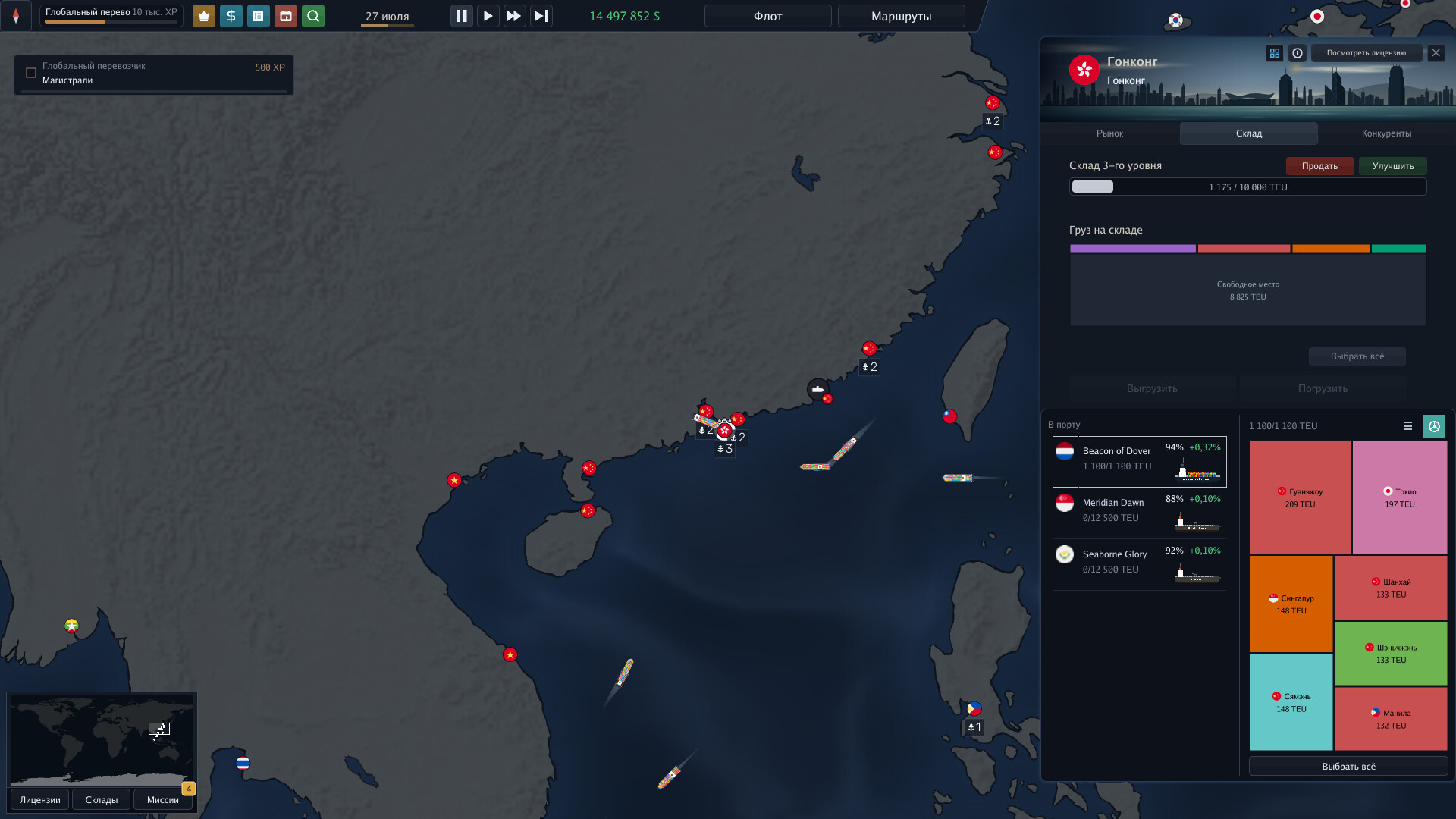
Task: Click the warehouse capacity progress bar
Action: (1247, 187)
